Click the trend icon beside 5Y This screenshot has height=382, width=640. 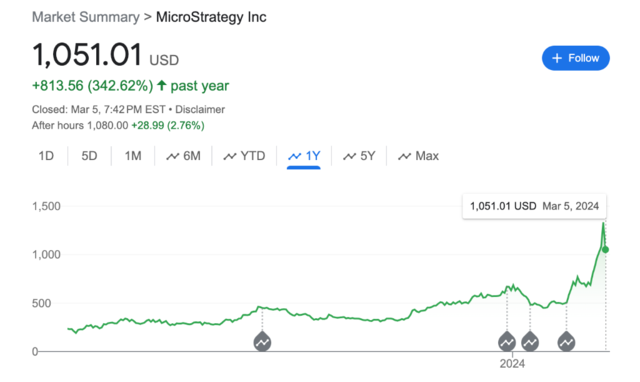349,156
